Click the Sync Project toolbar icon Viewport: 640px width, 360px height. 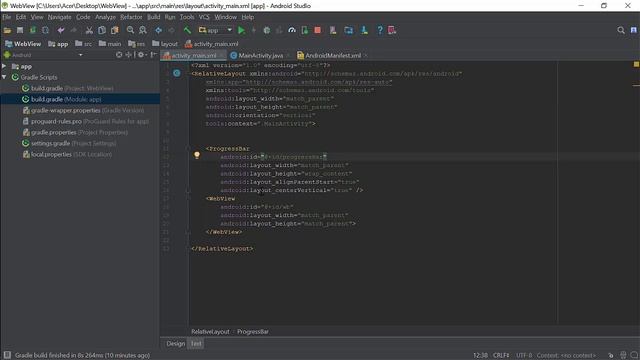[33, 30]
